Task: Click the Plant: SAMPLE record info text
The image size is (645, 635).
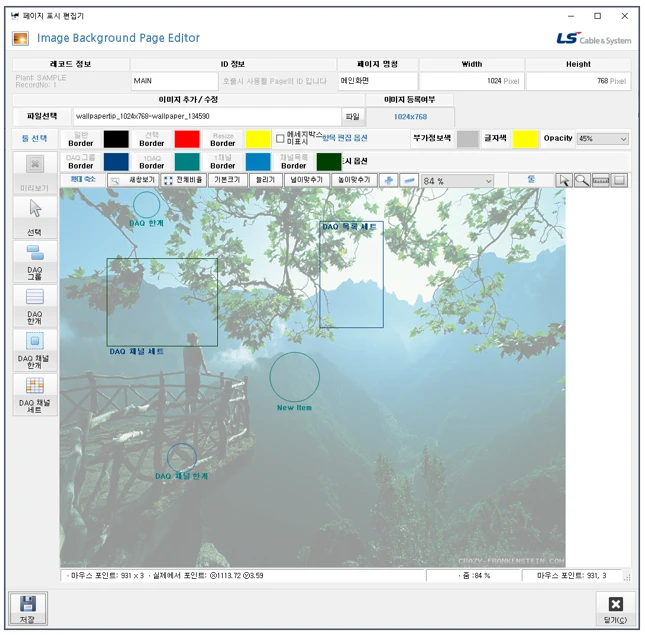Action: coord(41,78)
